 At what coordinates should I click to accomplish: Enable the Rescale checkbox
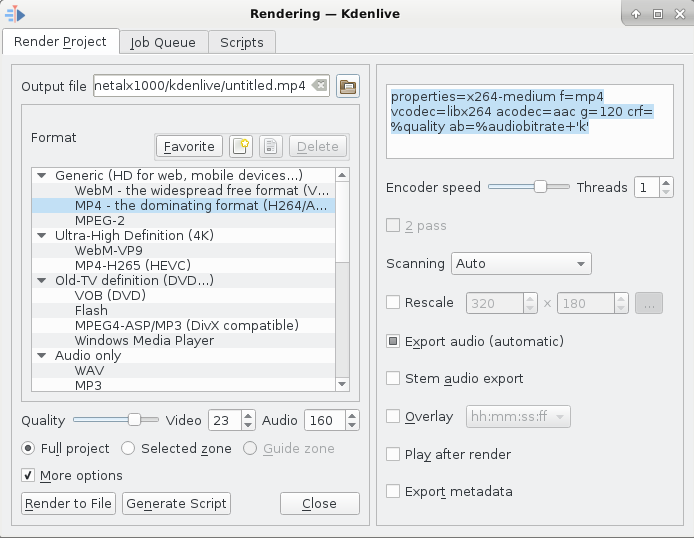pos(393,303)
